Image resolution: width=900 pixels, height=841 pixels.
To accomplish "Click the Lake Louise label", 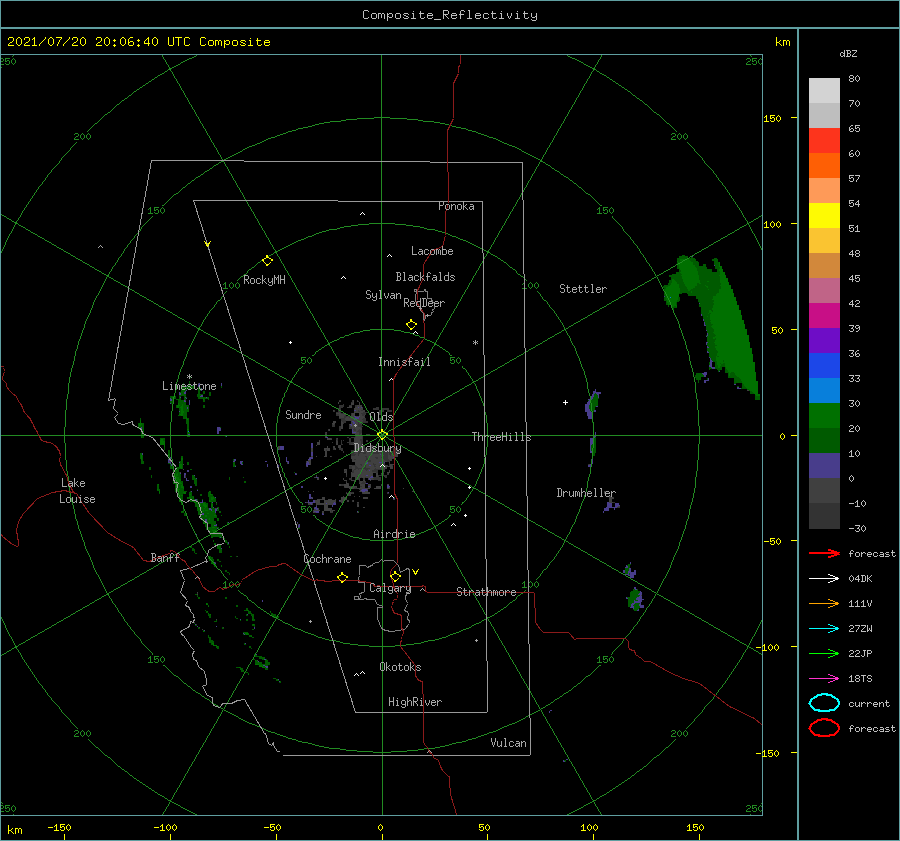I will (x=77, y=491).
